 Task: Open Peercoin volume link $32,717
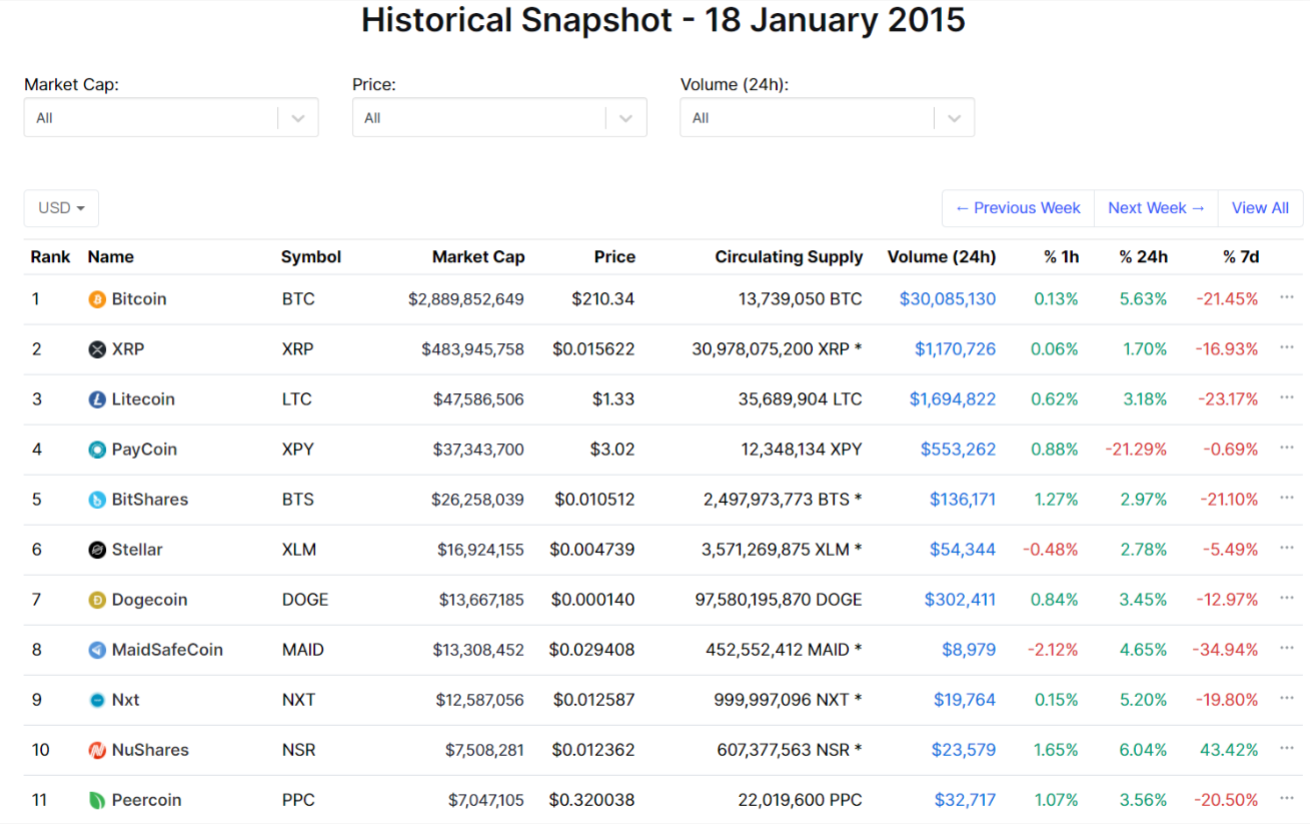point(965,800)
